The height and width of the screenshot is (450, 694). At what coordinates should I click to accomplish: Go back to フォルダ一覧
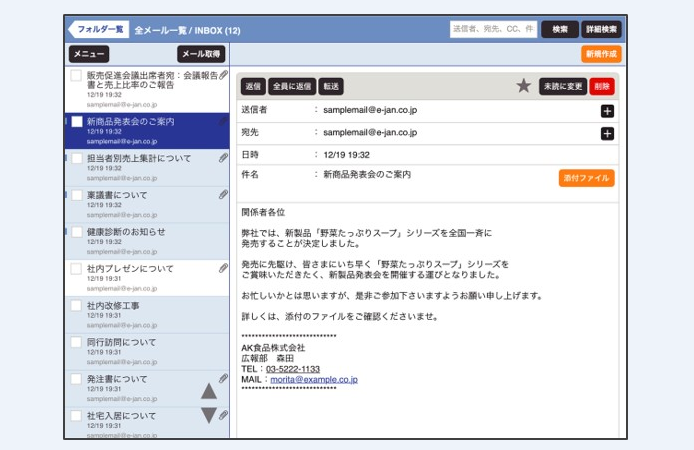tap(98, 29)
